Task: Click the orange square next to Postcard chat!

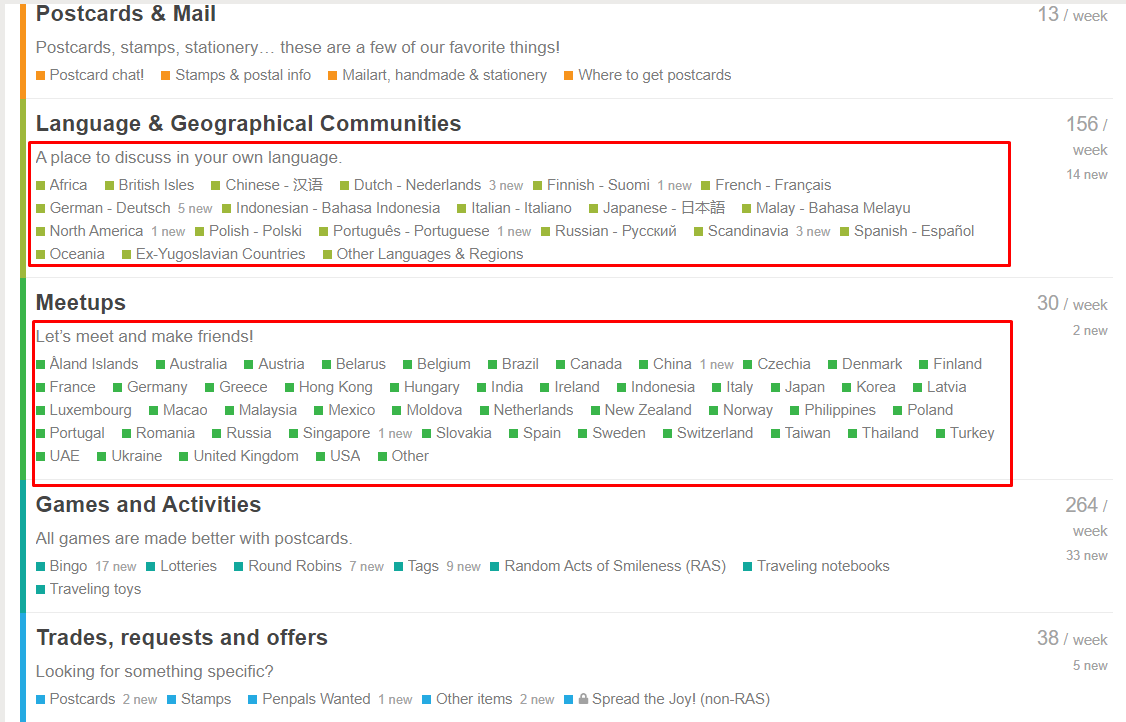Action: click(x=40, y=75)
